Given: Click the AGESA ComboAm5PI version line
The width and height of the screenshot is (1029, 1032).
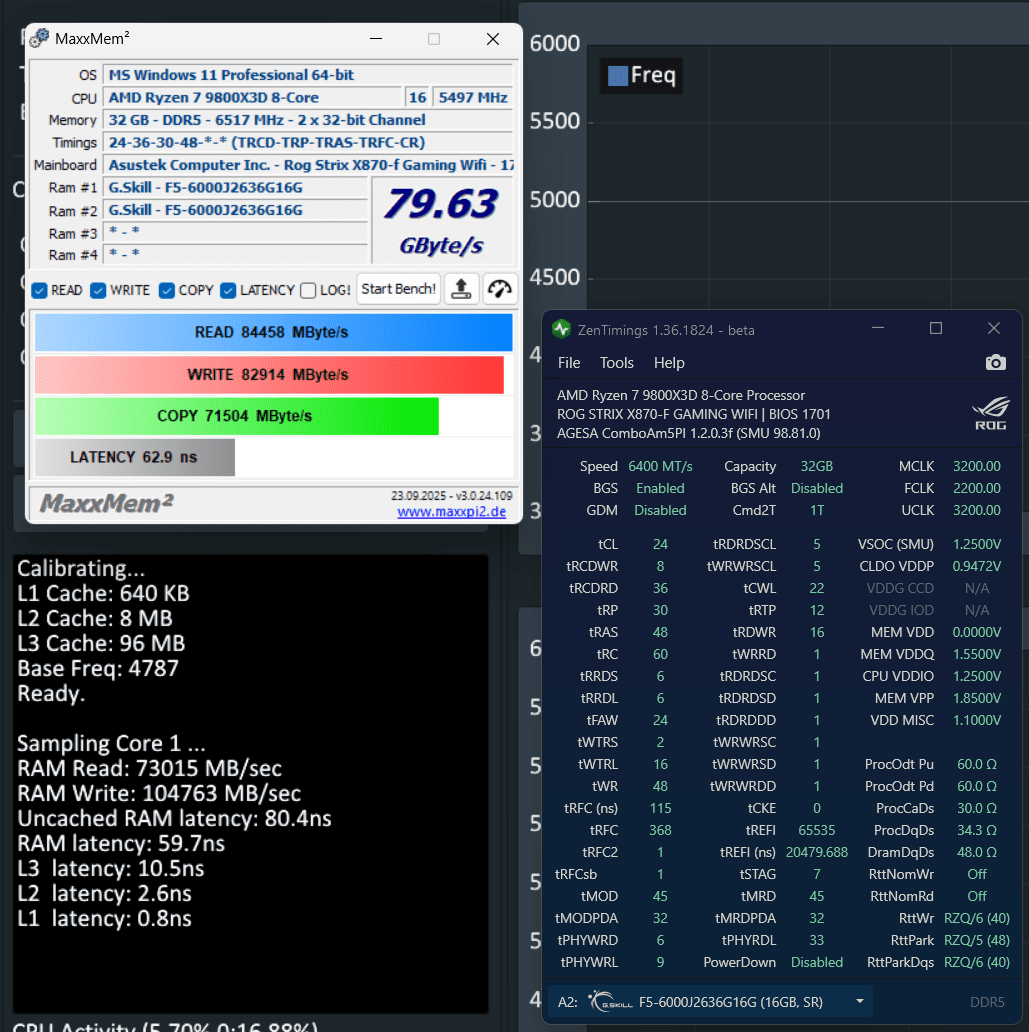Looking at the screenshot, I should 688,433.
